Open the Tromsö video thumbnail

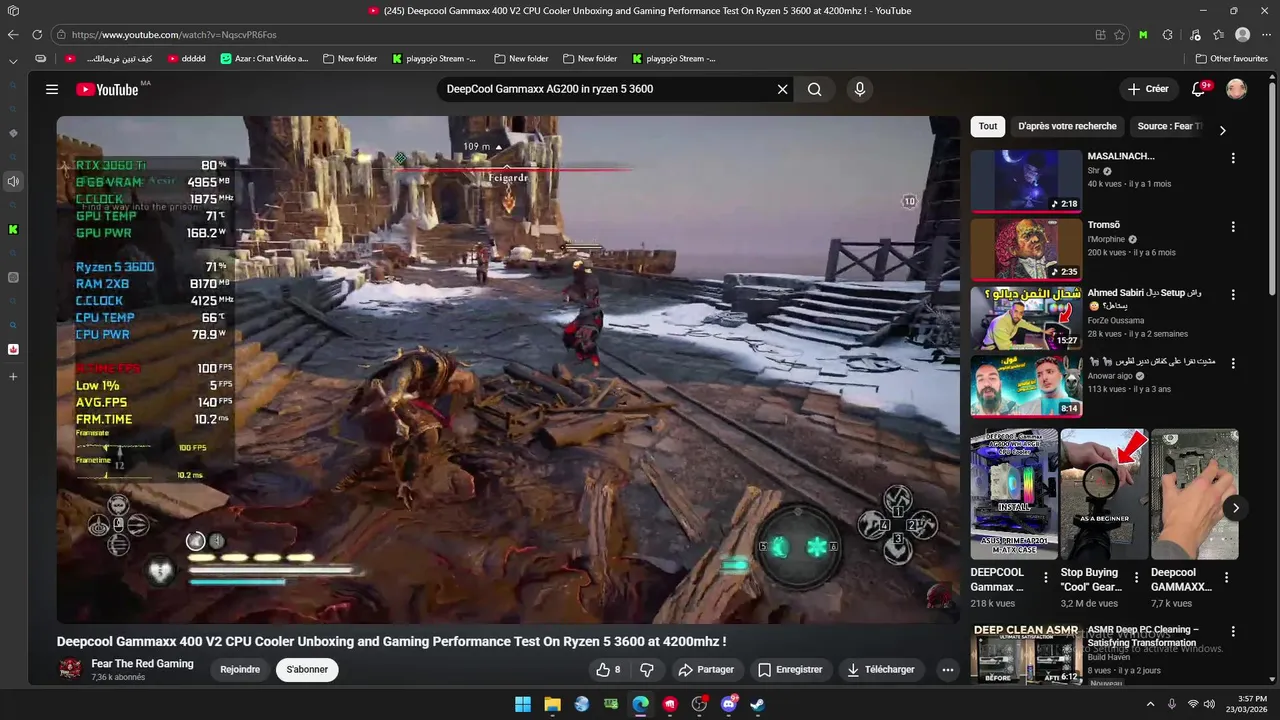tap(1026, 249)
